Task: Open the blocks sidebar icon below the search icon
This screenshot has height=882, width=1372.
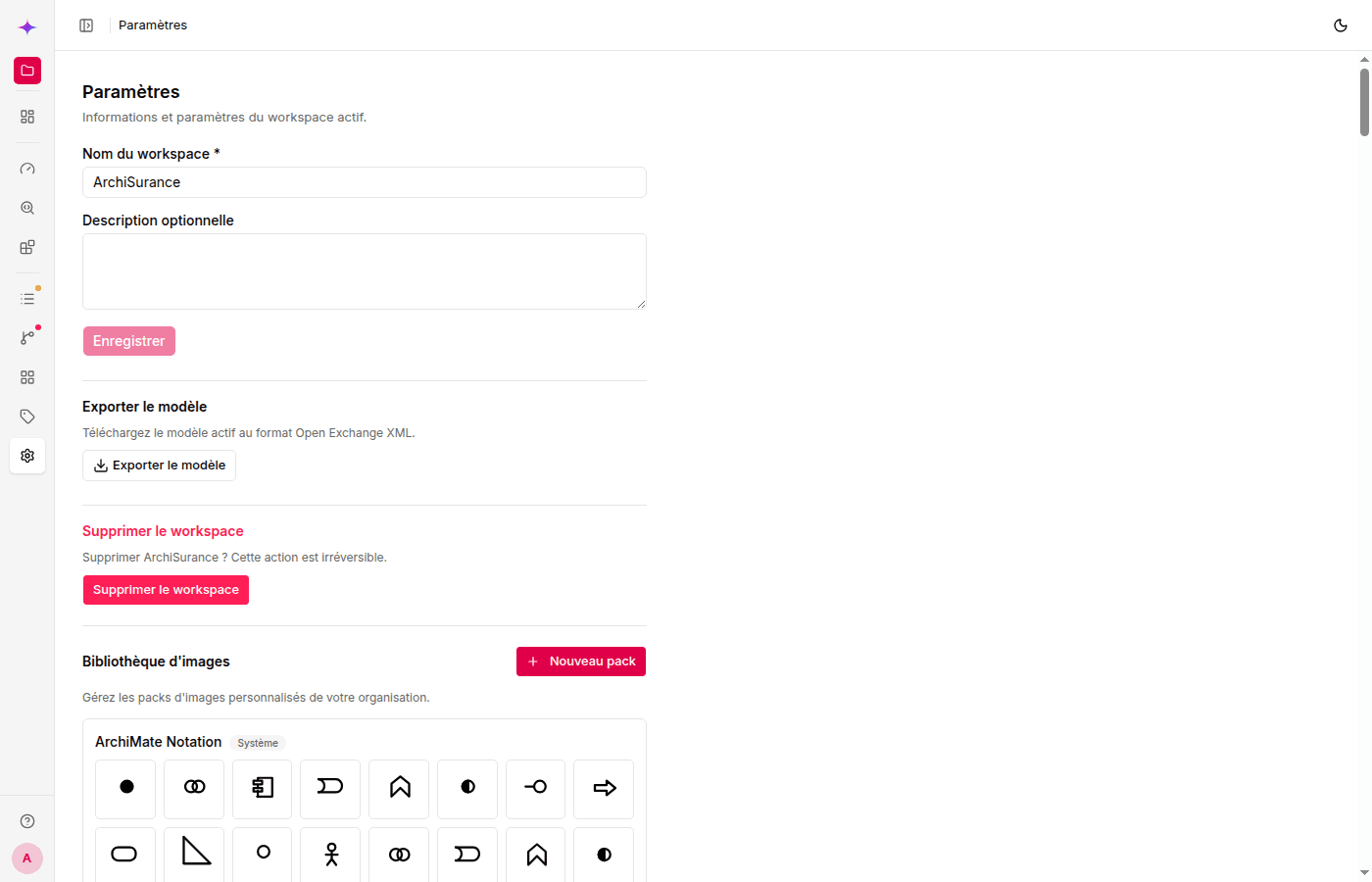Action: coord(27,247)
